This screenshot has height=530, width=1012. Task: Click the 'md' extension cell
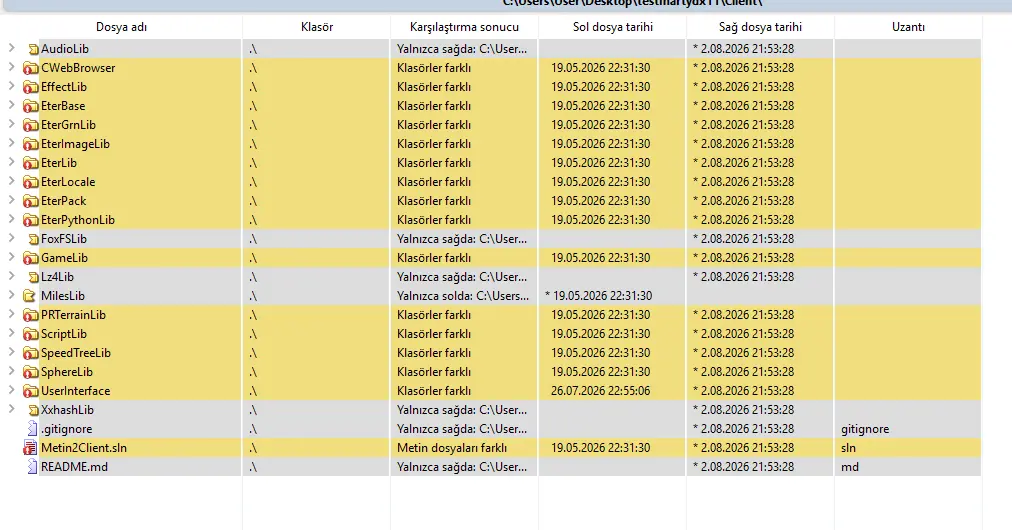850,467
